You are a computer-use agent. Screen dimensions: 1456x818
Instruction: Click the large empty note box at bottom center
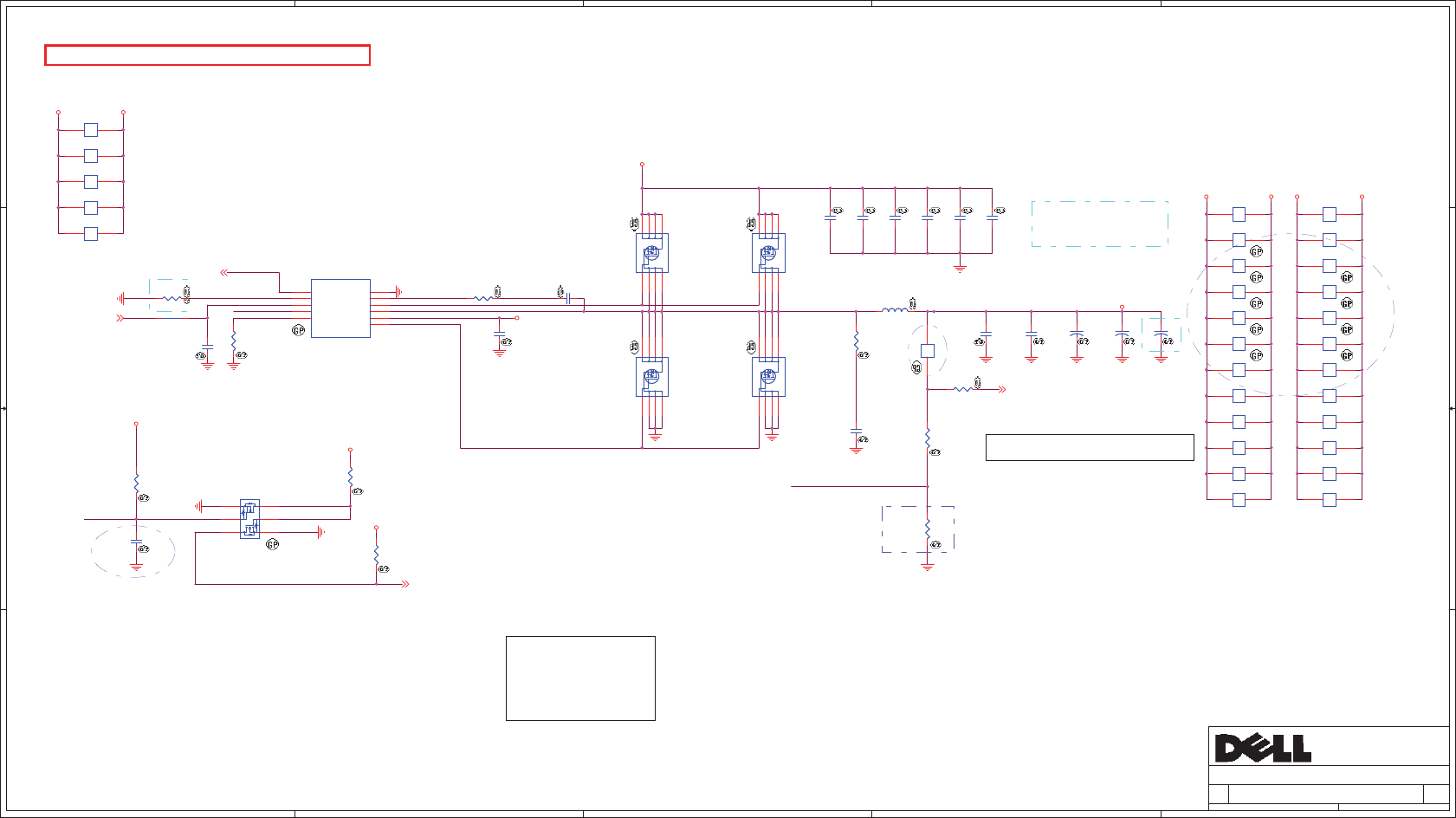pos(580,678)
